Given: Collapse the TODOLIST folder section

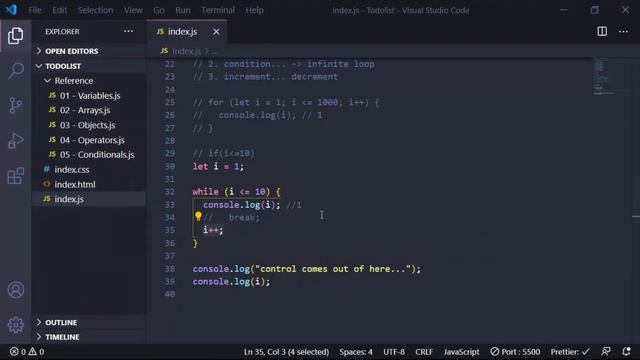Looking at the screenshot, I should pyautogui.click(x=63, y=66).
